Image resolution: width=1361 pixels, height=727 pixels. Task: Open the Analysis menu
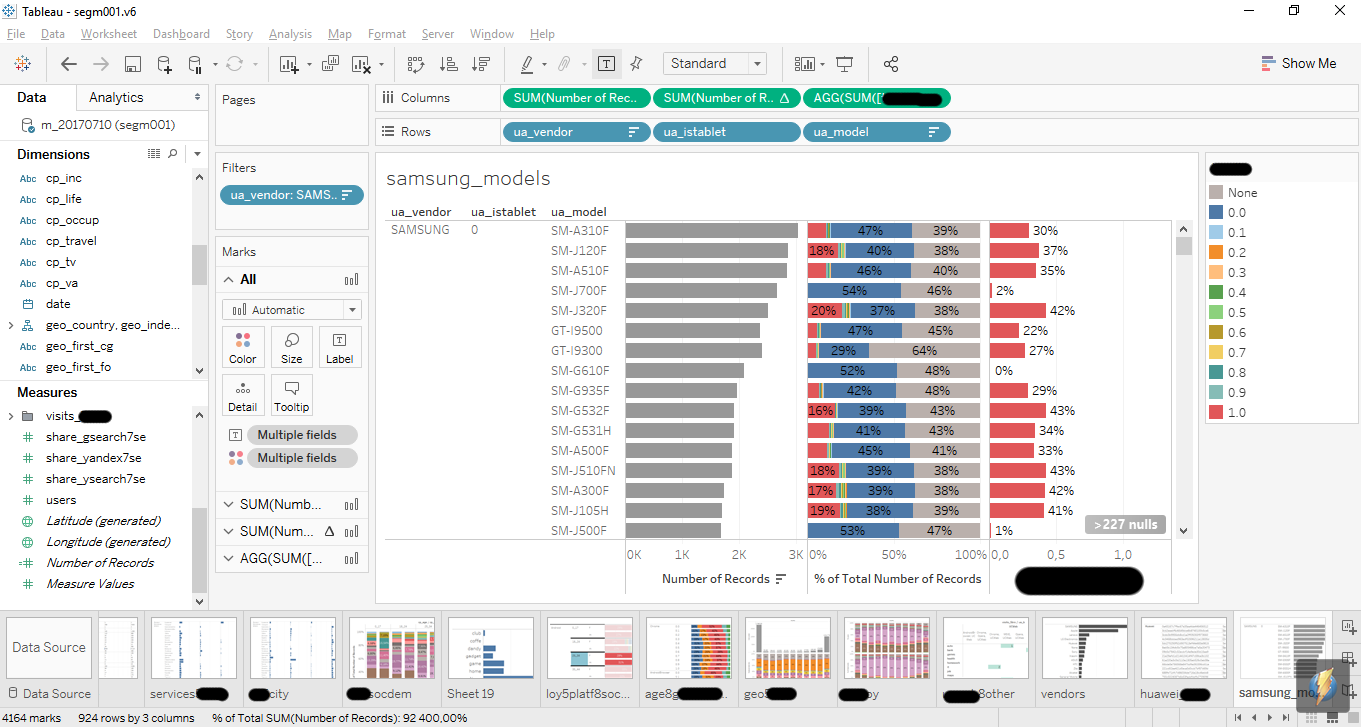pyautogui.click(x=290, y=34)
